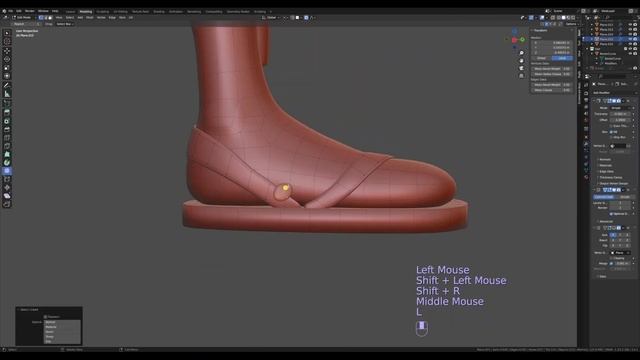
Task: Select the Loop Cut tool
Action: click(7, 138)
